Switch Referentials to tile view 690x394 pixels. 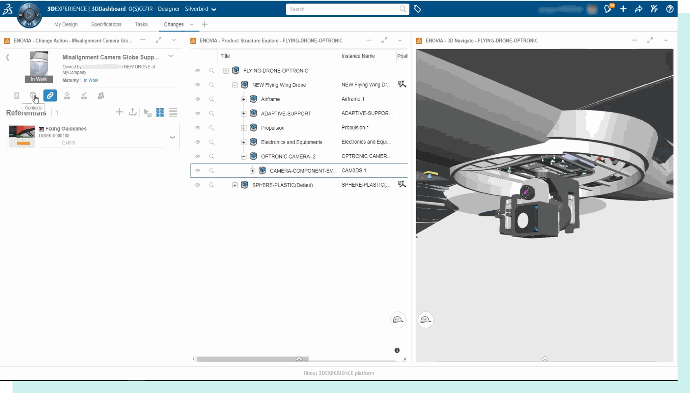(x=160, y=112)
